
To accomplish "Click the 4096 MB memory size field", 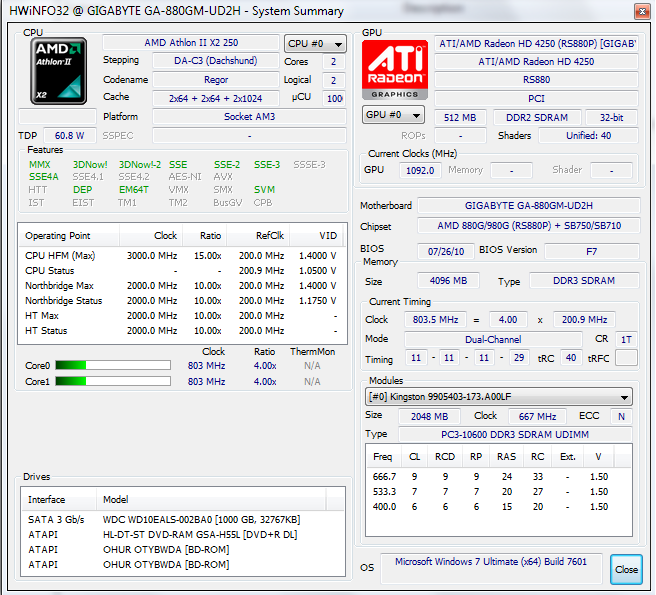I will pyautogui.click(x=448, y=280).
